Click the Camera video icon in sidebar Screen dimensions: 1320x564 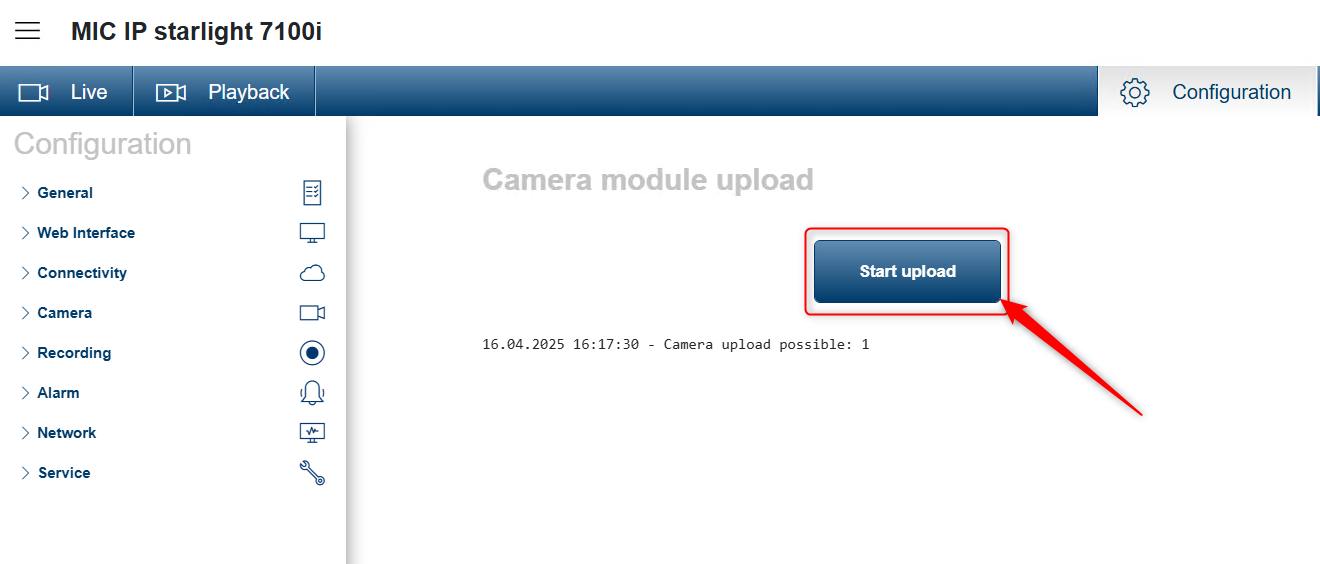(x=312, y=313)
